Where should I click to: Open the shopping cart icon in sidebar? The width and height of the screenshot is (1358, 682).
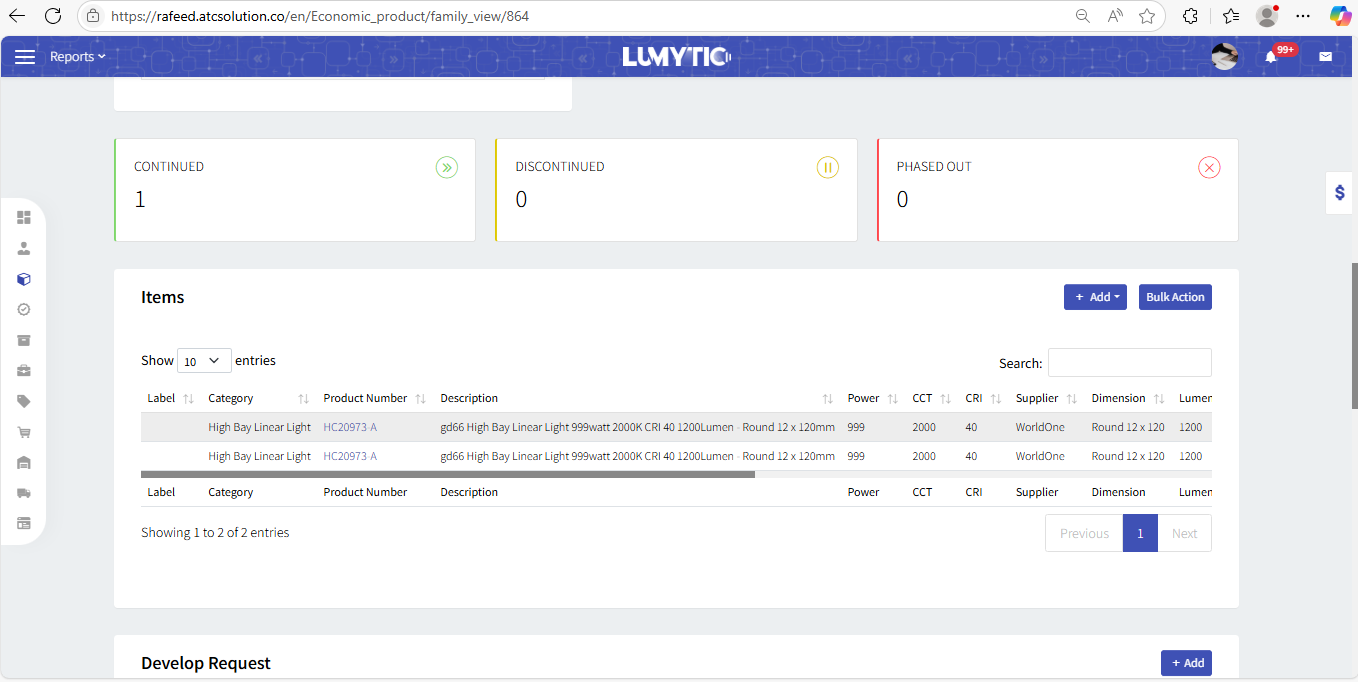(24, 432)
